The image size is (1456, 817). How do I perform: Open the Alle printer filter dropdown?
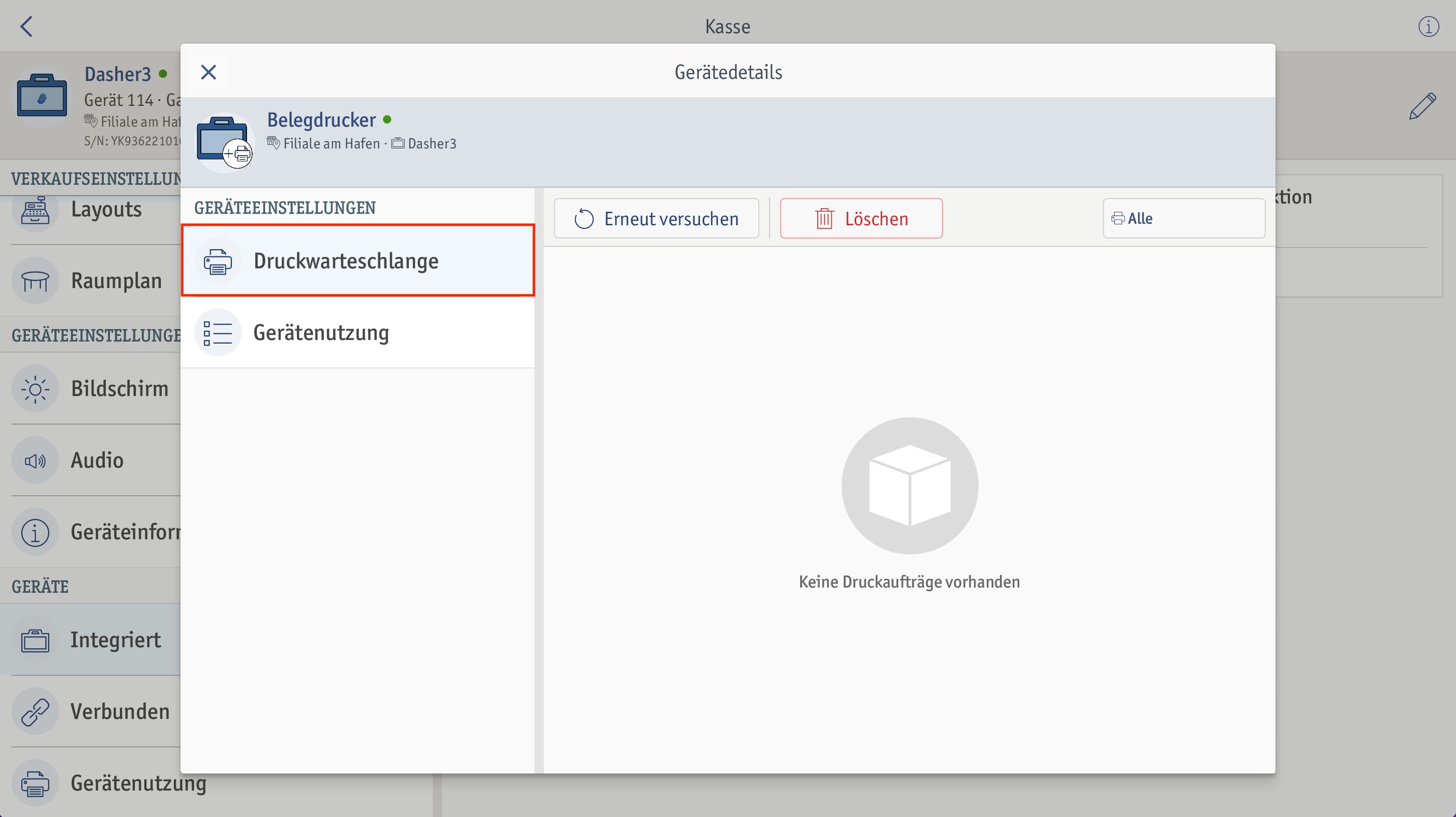pyautogui.click(x=1184, y=218)
